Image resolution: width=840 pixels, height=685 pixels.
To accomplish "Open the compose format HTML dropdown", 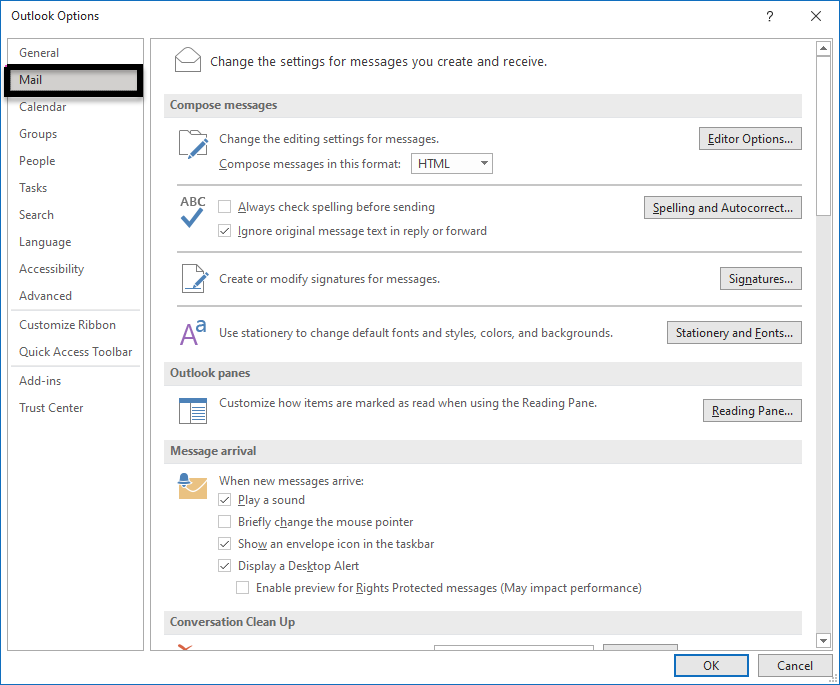I will click(452, 163).
